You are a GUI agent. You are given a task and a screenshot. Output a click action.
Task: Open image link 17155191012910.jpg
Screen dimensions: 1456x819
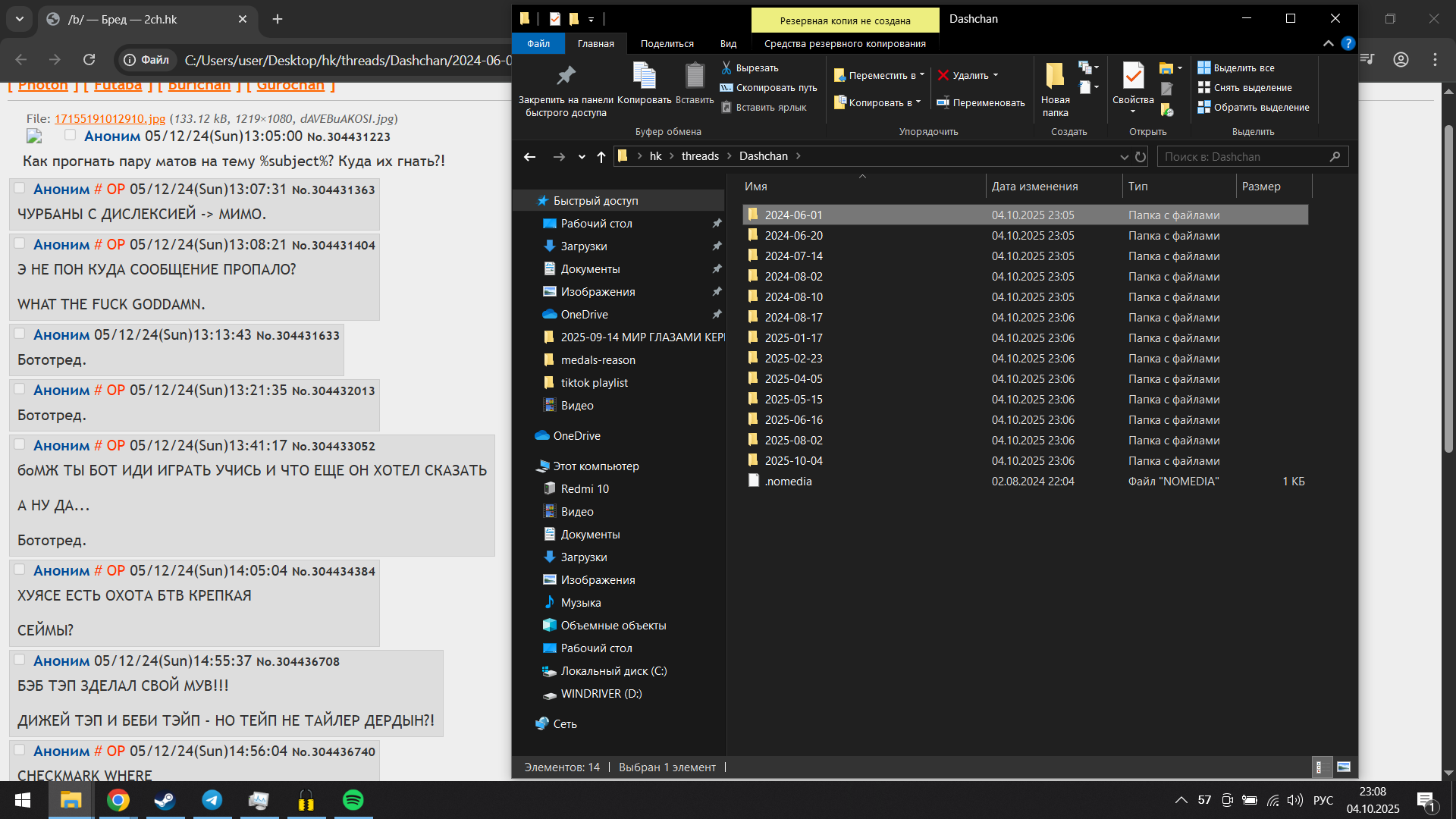(x=110, y=118)
